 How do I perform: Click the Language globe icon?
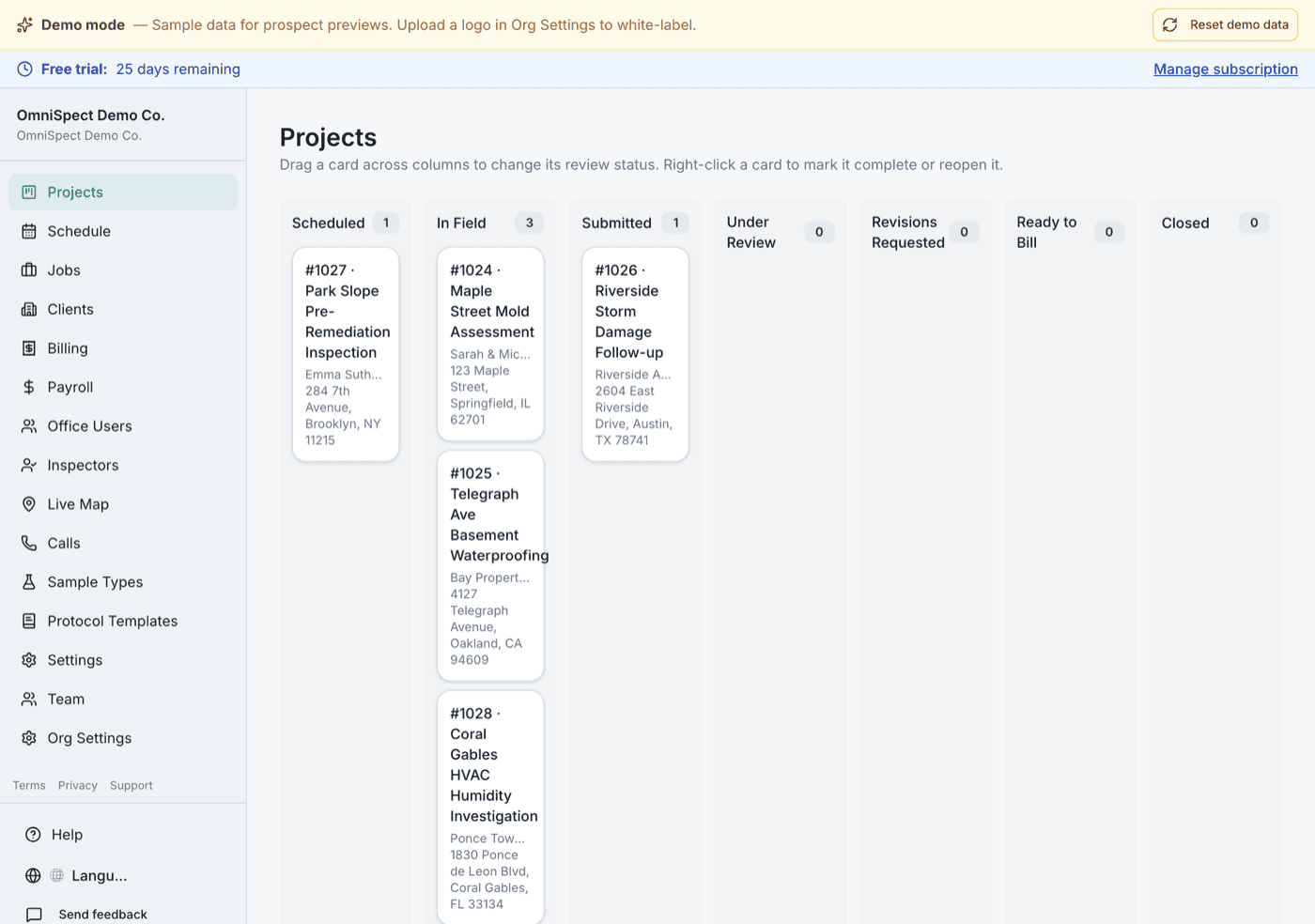point(33,875)
